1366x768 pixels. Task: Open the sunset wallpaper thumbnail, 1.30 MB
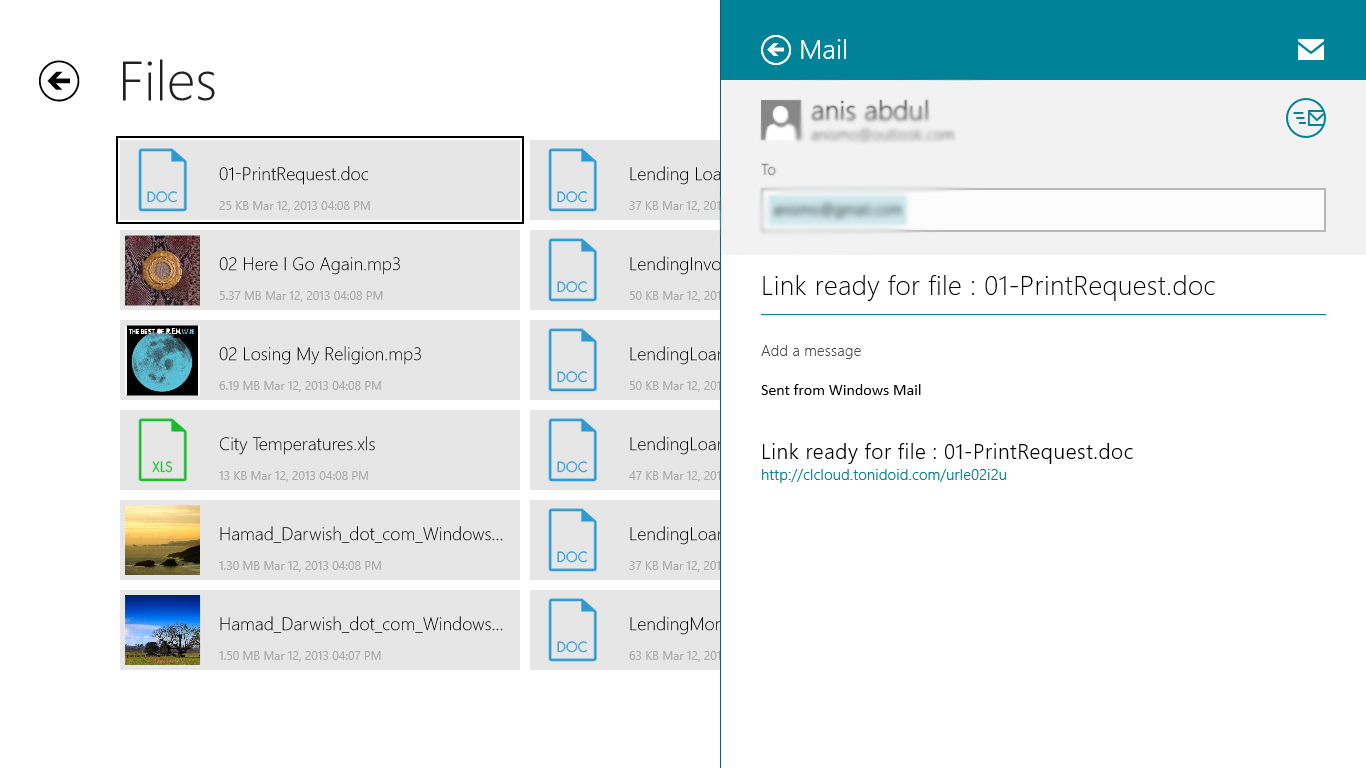(x=162, y=540)
